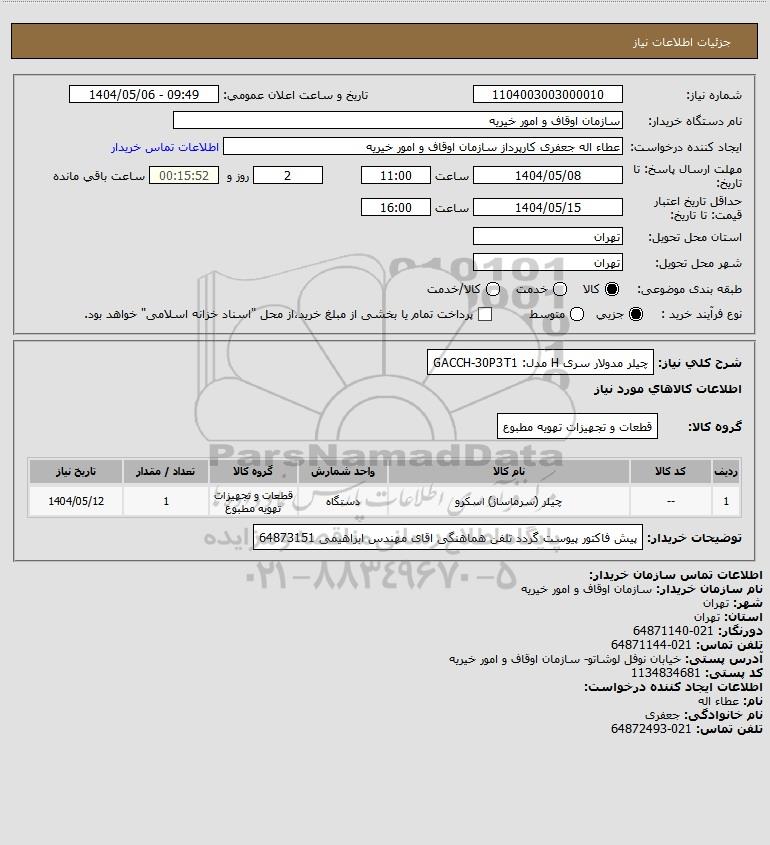
Task: Click the fax number 64871140-021
Action: (672, 631)
